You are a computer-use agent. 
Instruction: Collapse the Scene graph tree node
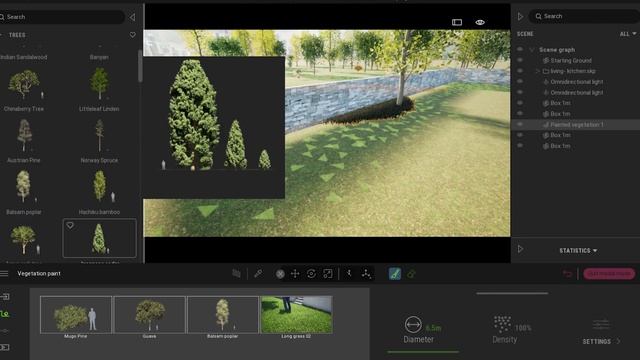(532, 50)
